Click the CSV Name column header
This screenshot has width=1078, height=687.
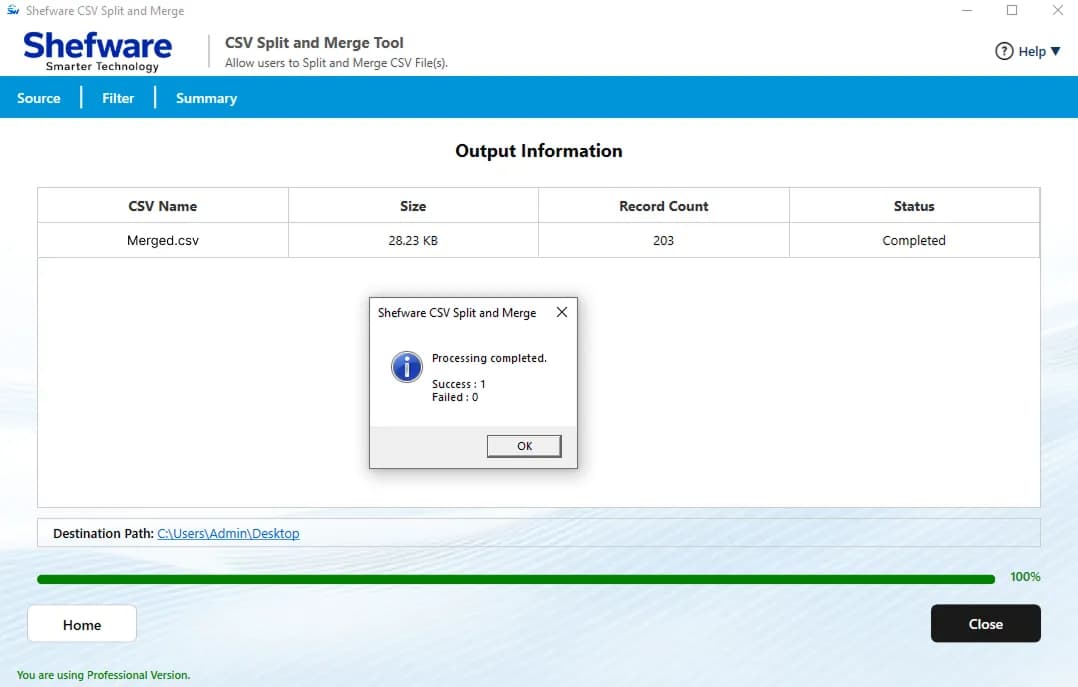tap(163, 206)
